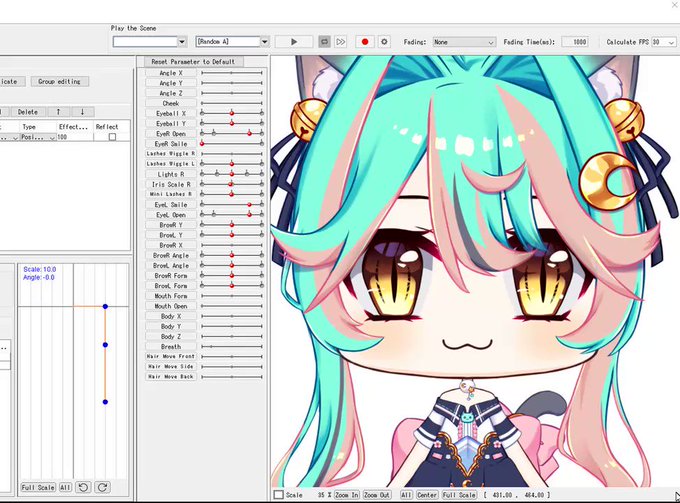Select the BrowR Y parameter label

(x=171, y=225)
